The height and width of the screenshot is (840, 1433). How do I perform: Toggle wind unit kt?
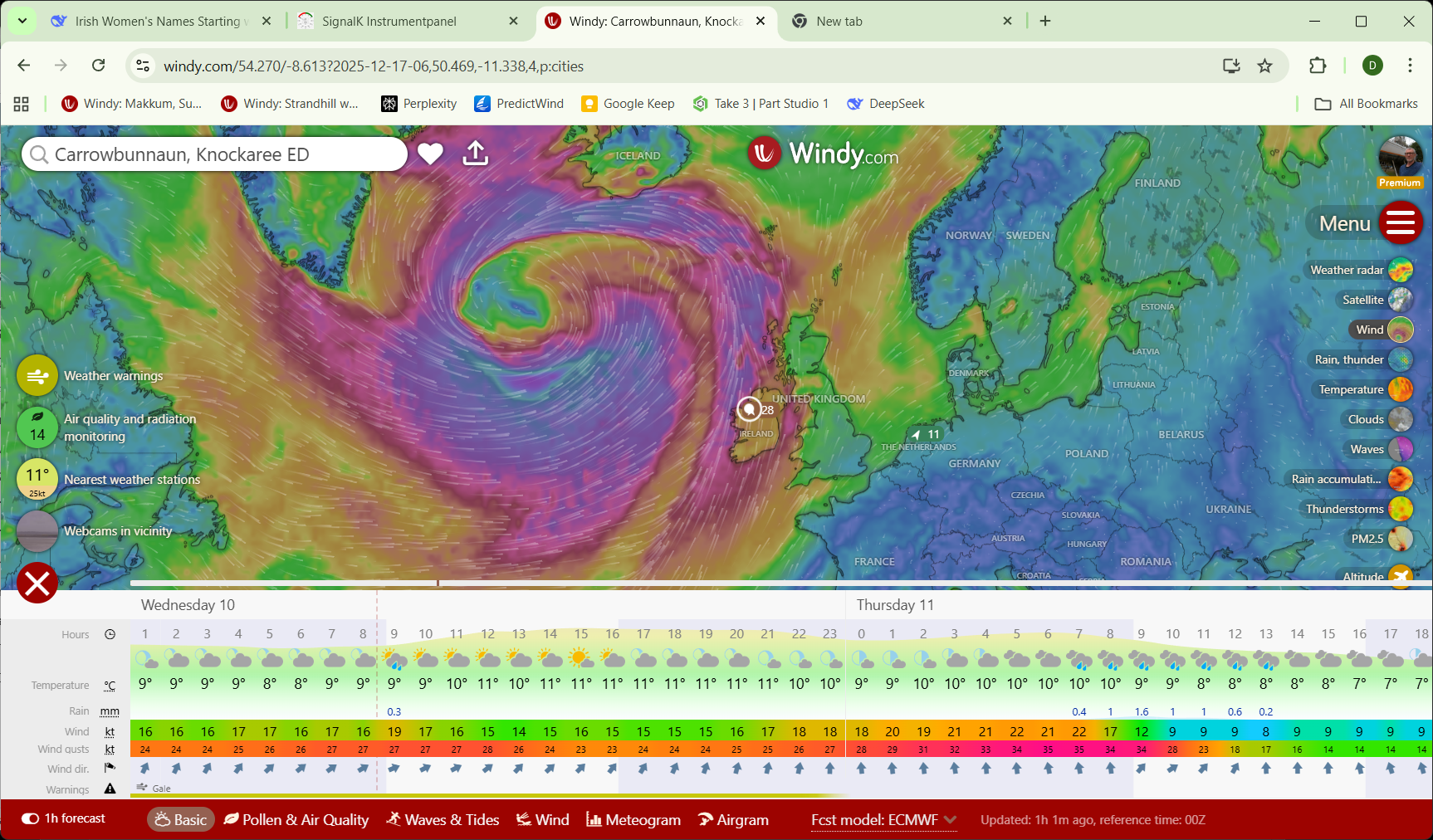pyautogui.click(x=110, y=732)
